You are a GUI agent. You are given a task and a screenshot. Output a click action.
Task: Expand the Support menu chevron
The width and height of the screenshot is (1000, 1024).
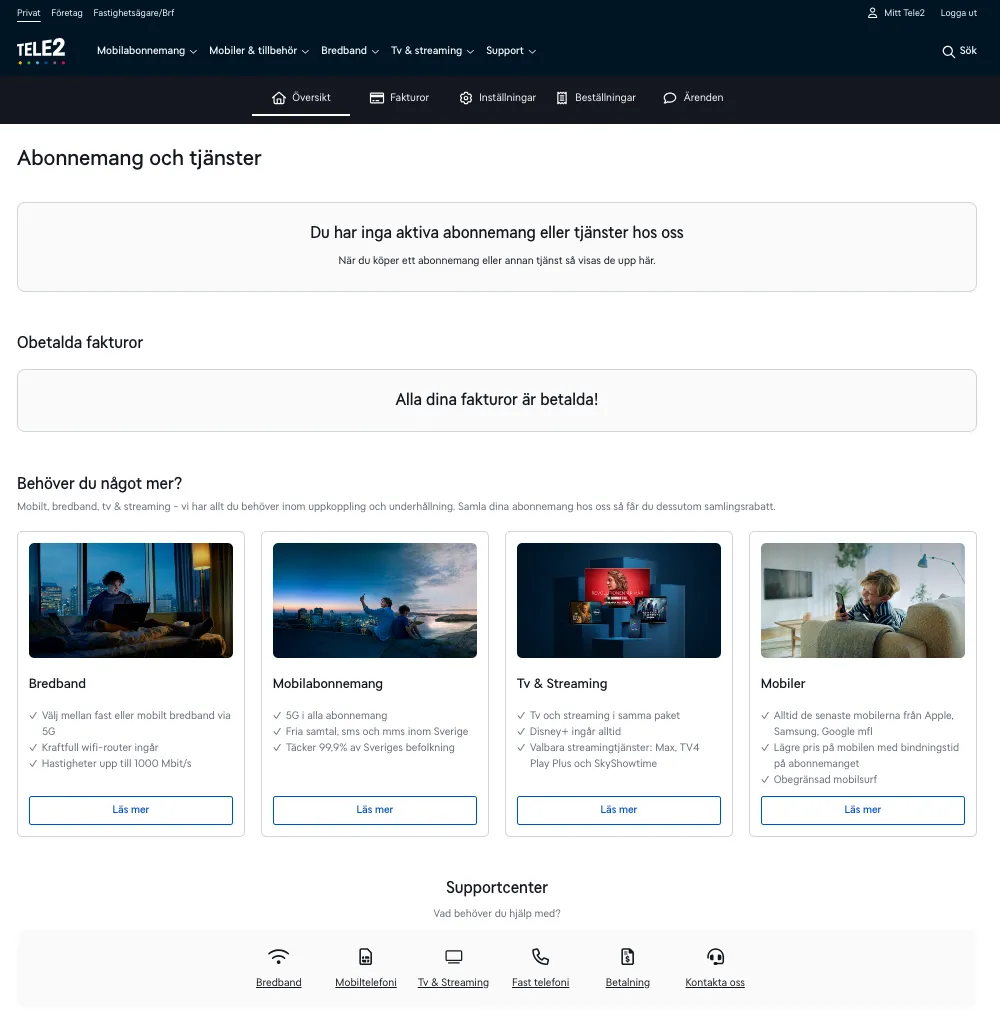[532, 52]
